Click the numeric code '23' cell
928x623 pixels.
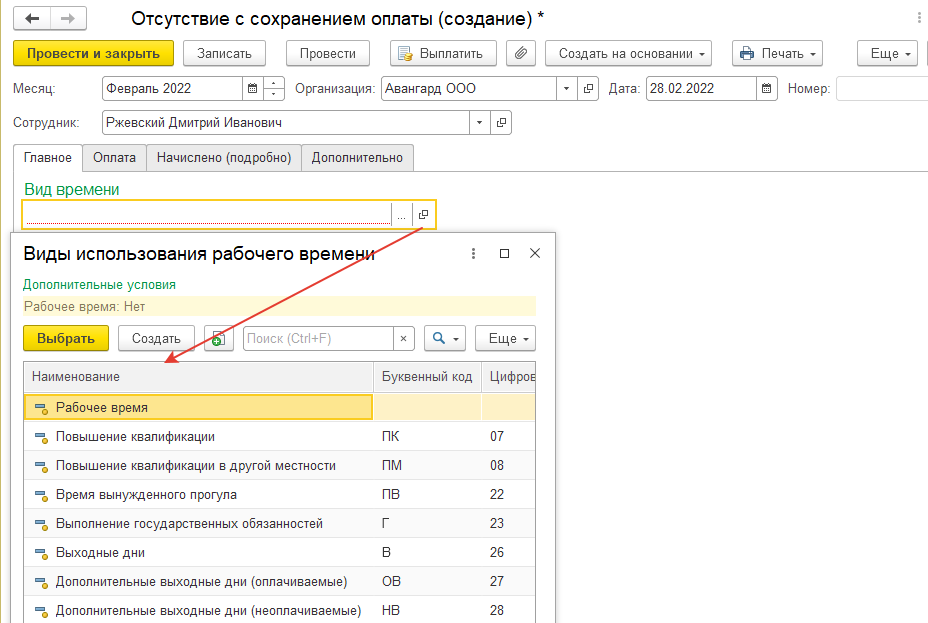tap(508, 524)
